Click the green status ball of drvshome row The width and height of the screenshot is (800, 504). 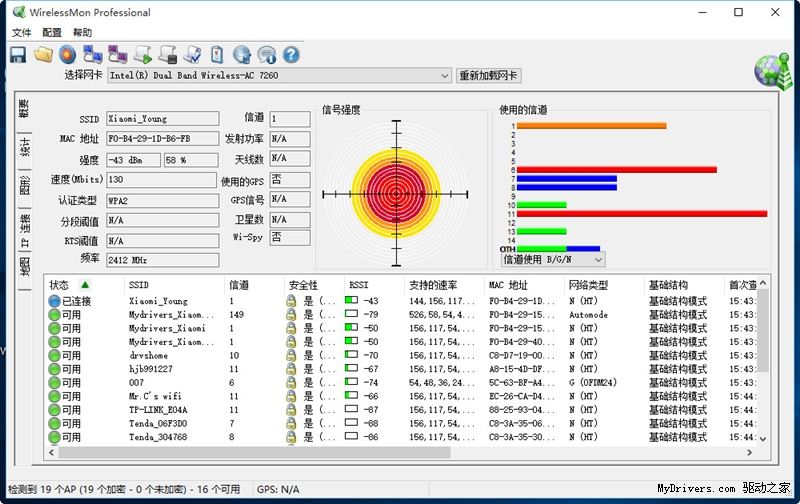click(55, 356)
